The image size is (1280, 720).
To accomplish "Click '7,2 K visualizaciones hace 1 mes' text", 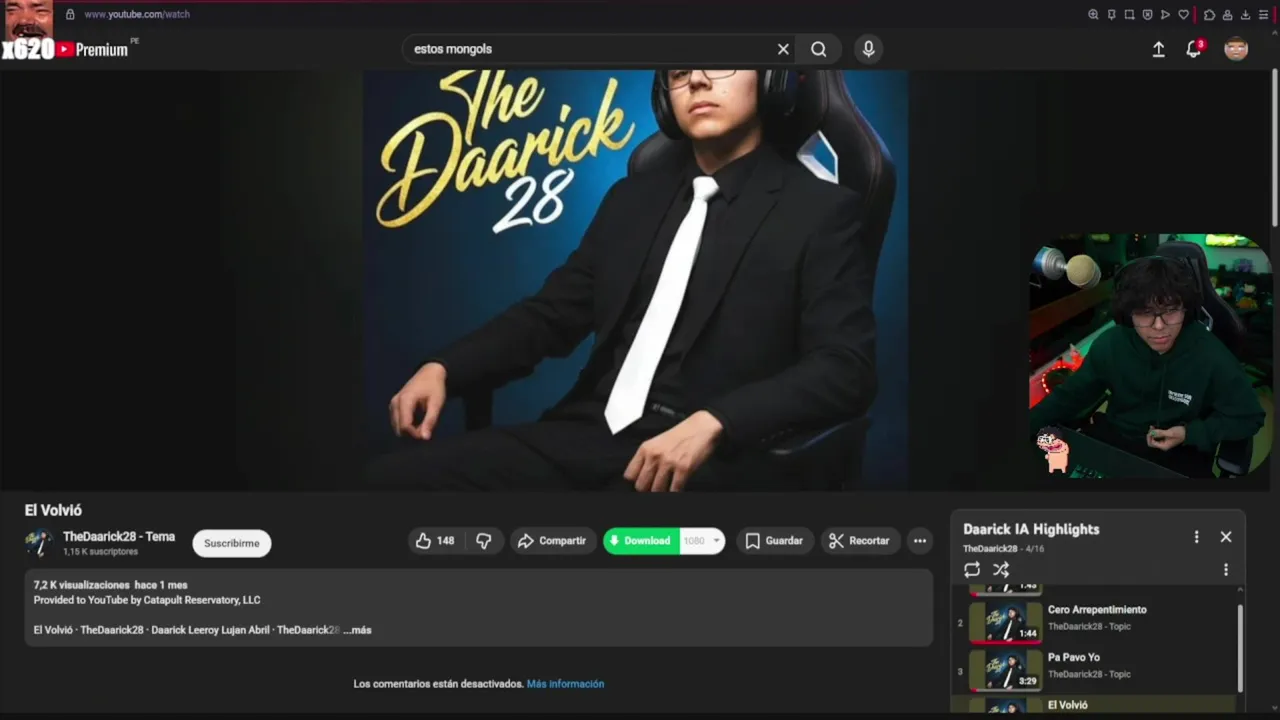I will pyautogui.click(x=110, y=585).
